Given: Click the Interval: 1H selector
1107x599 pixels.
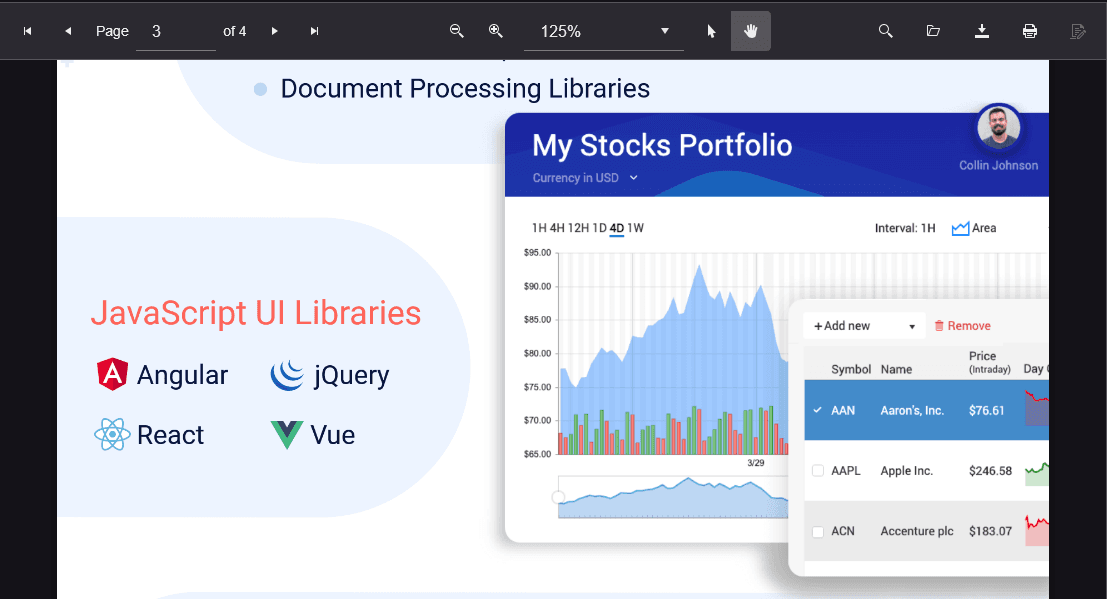Looking at the screenshot, I should pyautogui.click(x=905, y=228).
